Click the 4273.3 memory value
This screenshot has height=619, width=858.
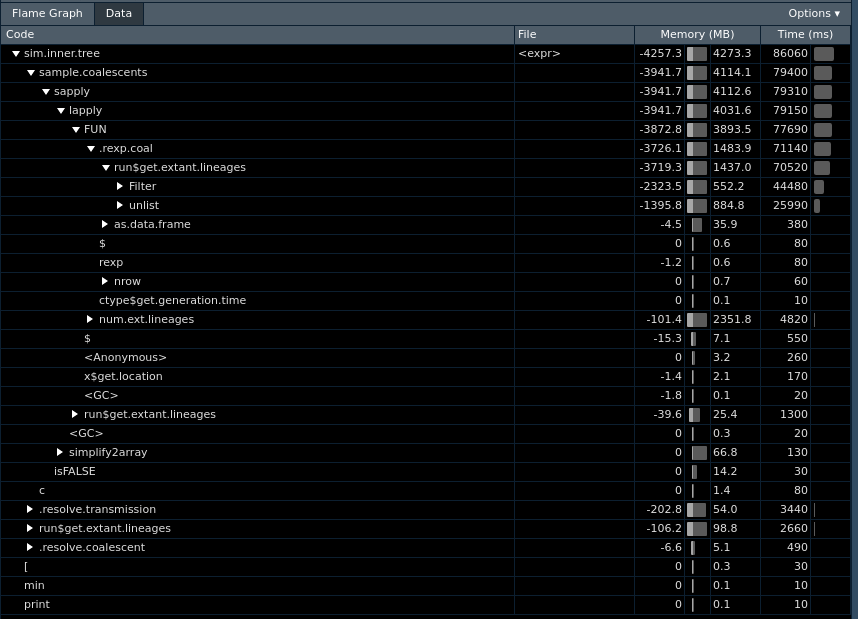click(x=732, y=54)
